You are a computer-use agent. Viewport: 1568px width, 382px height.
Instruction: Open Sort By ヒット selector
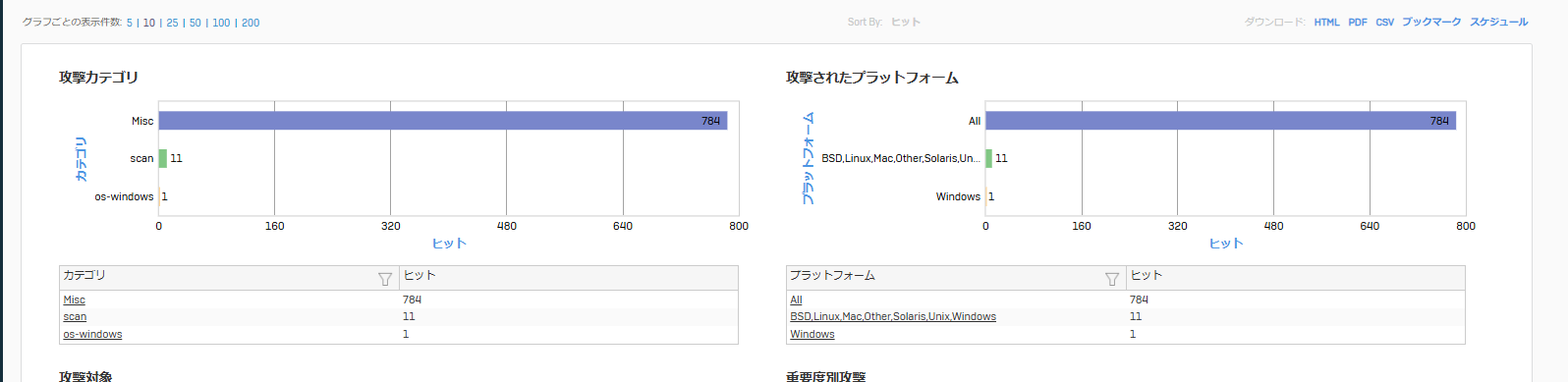coord(906,22)
